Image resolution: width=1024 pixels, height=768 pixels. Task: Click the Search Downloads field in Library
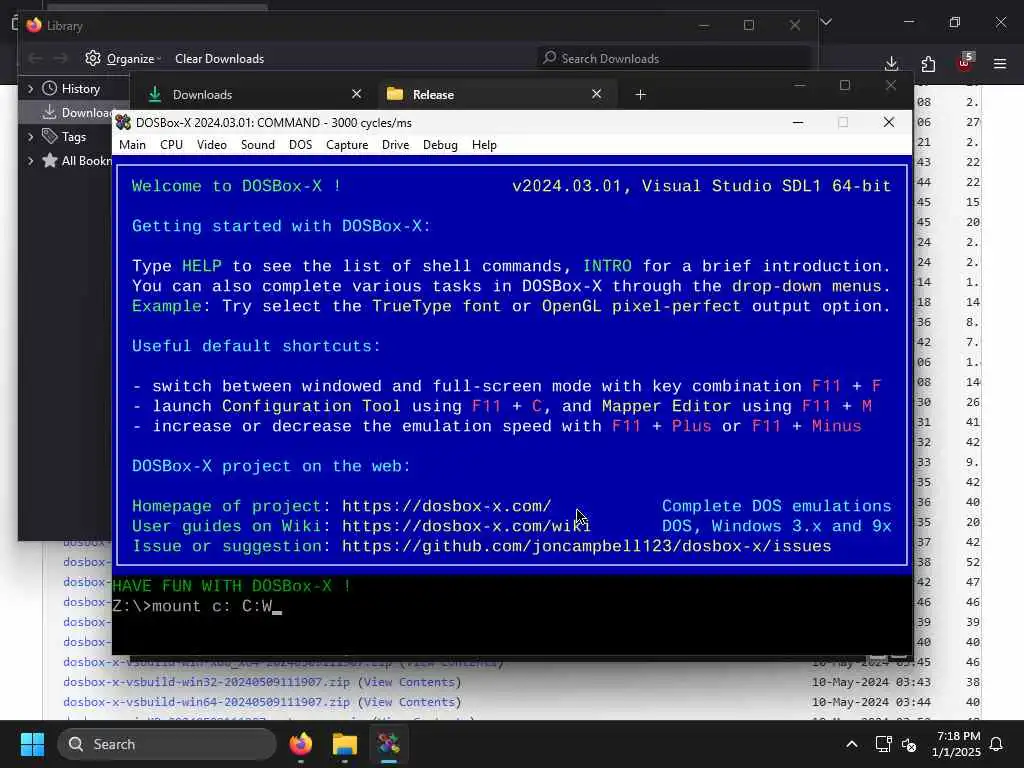click(673, 59)
